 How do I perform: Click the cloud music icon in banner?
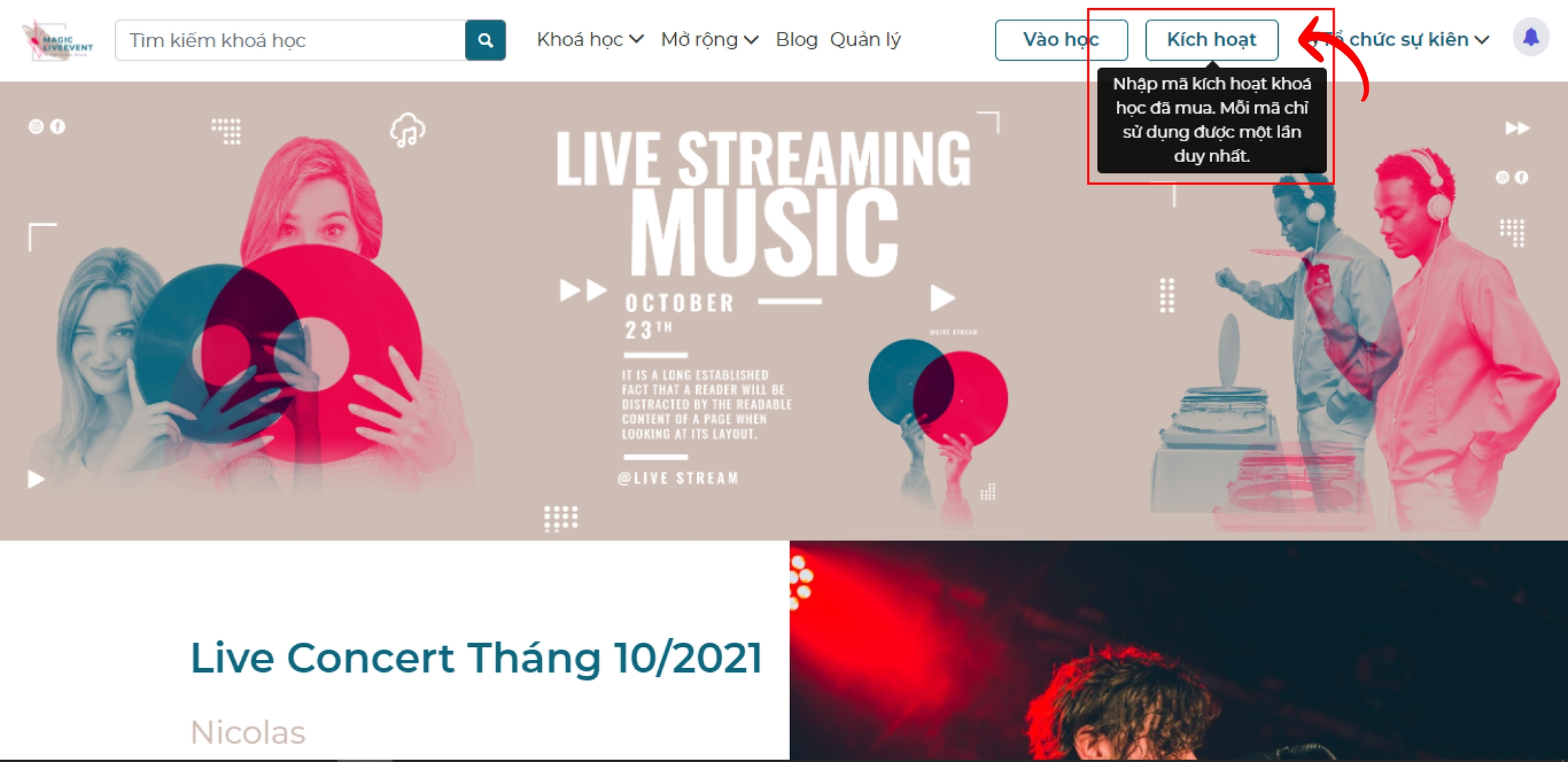pyautogui.click(x=408, y=130)
